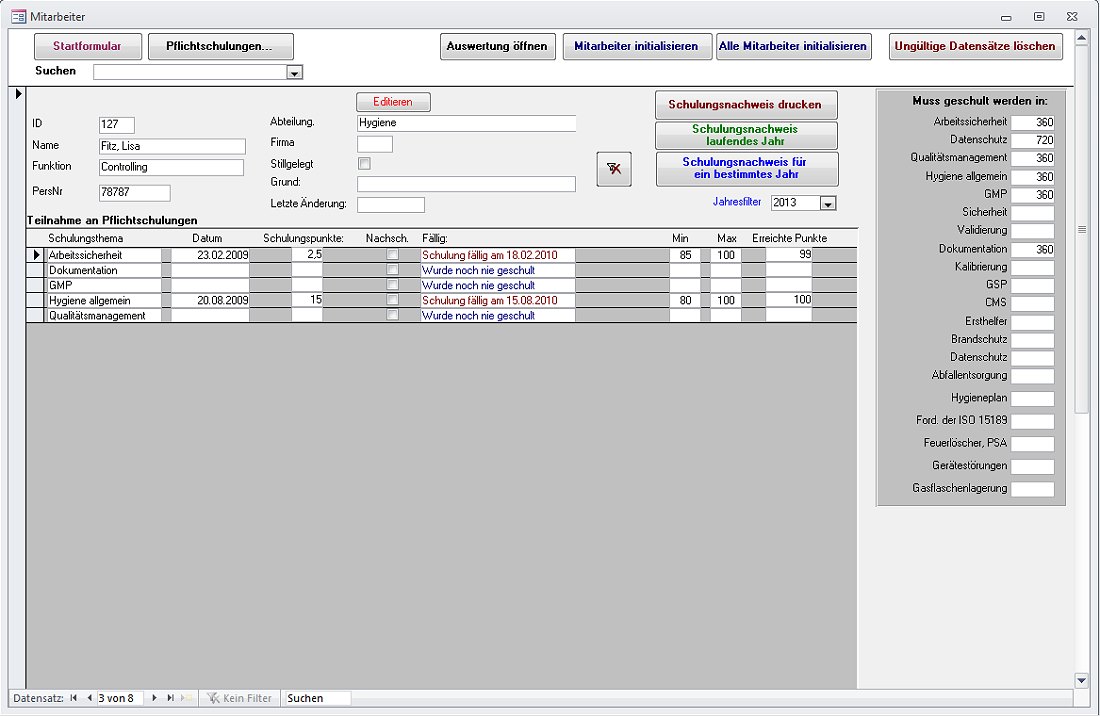Open Pflichtschulungen... form
This screenshot has height=717, width=1100.
pos(221,46)
